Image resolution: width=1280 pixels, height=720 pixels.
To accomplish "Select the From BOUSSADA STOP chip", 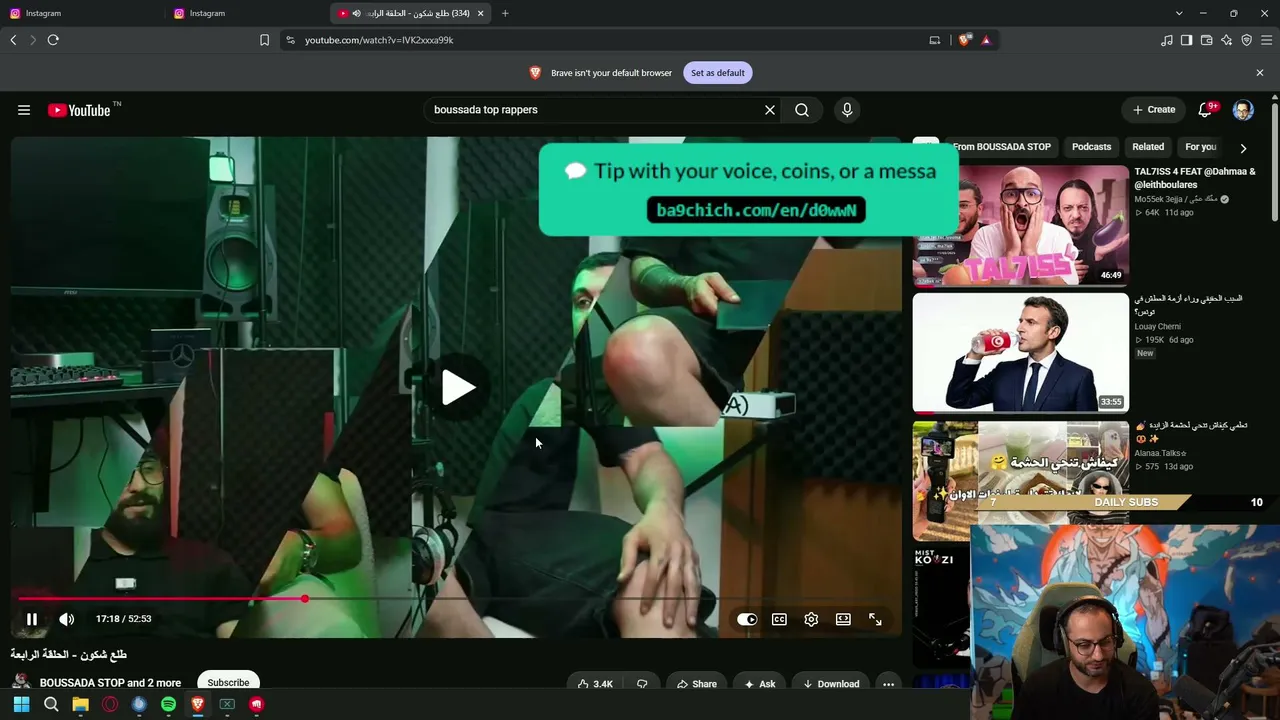I will 1001,147.
